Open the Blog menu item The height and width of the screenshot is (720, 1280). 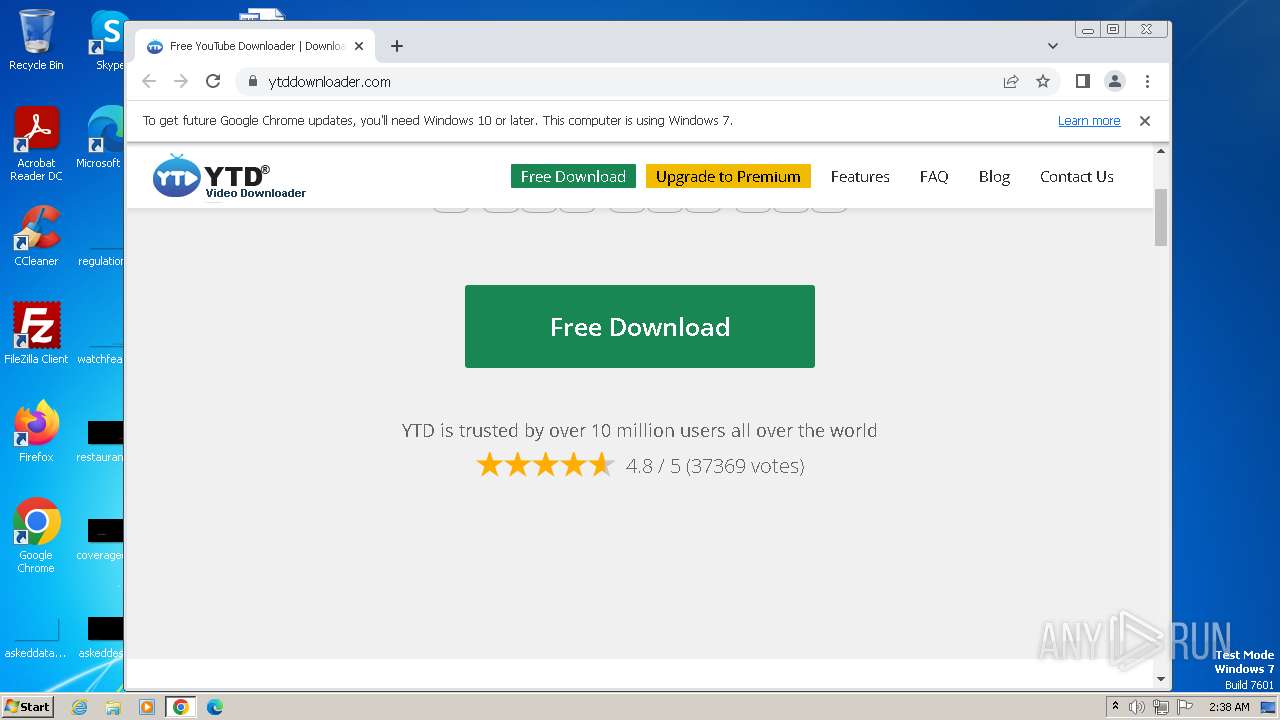994,176
